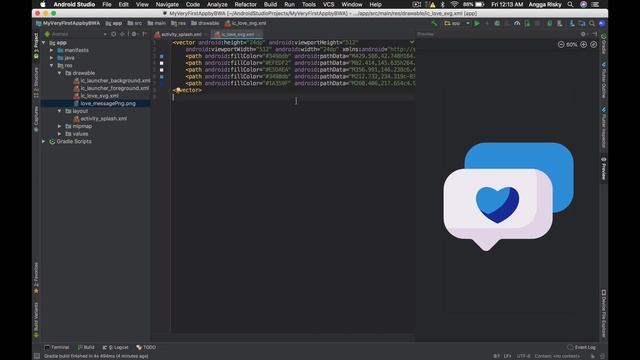Image resolution: width=640 pixels, height=360 pixels.
Task: Toggle the Build Variants side tab
Action: 36,320
